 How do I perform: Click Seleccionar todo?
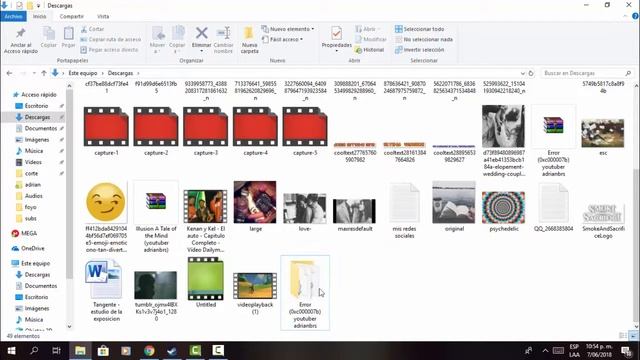point(419,29)
